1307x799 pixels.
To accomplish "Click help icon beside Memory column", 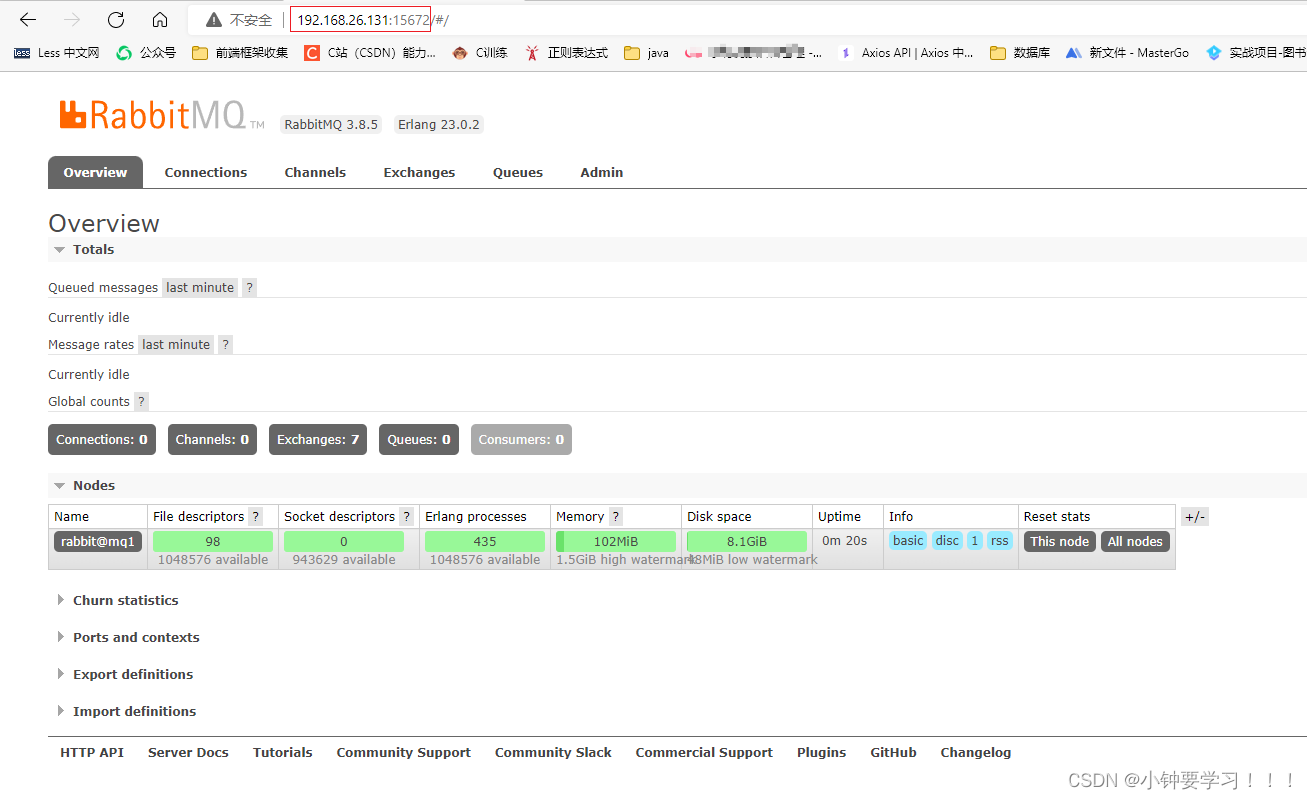I will (615, 517).
